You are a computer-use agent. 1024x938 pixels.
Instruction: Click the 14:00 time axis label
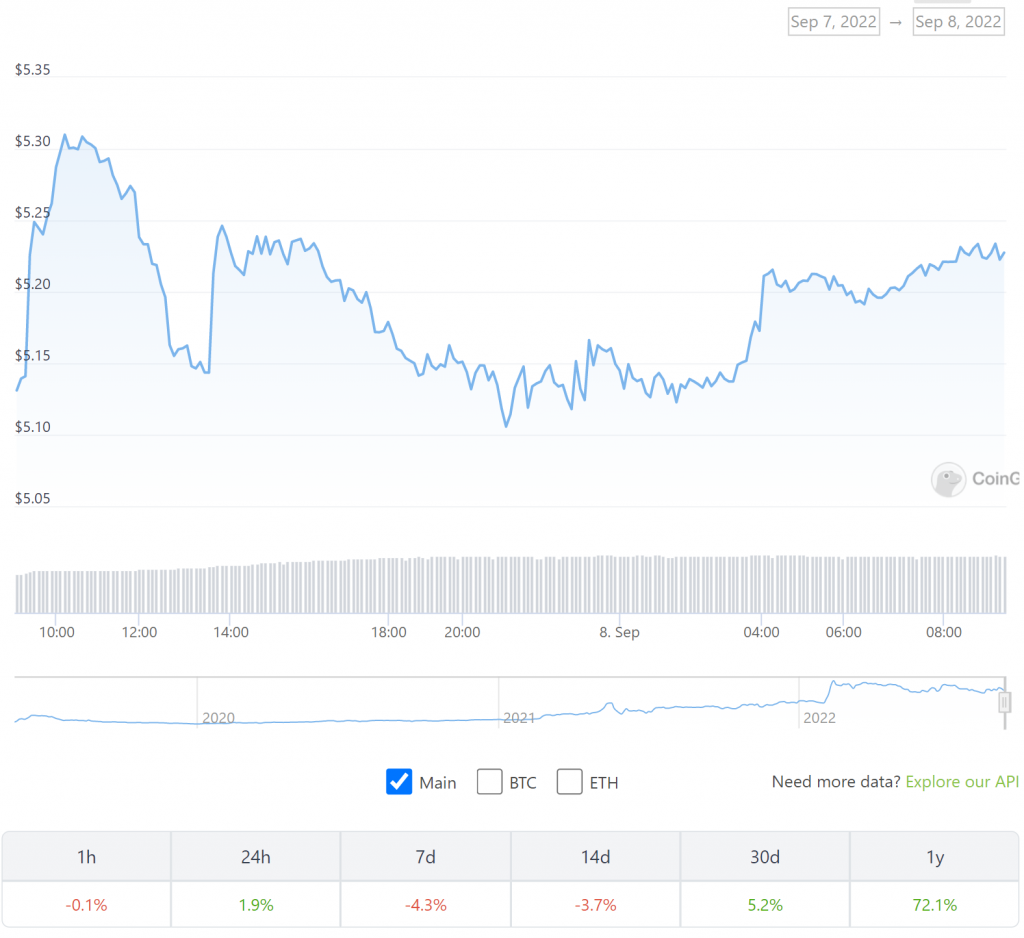click(x=231, y=632)
